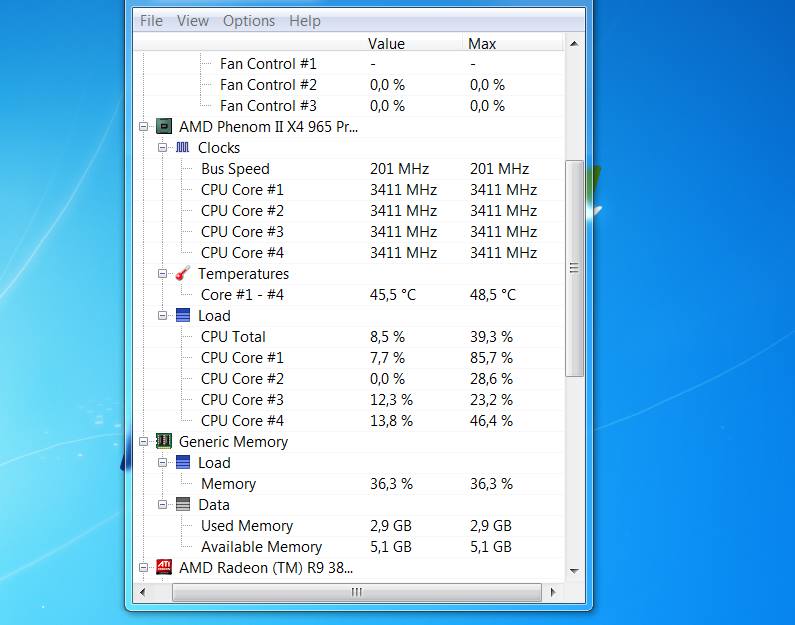Collapse the Generic Memory node
The image size is (795, 625).
coord(143,442)
